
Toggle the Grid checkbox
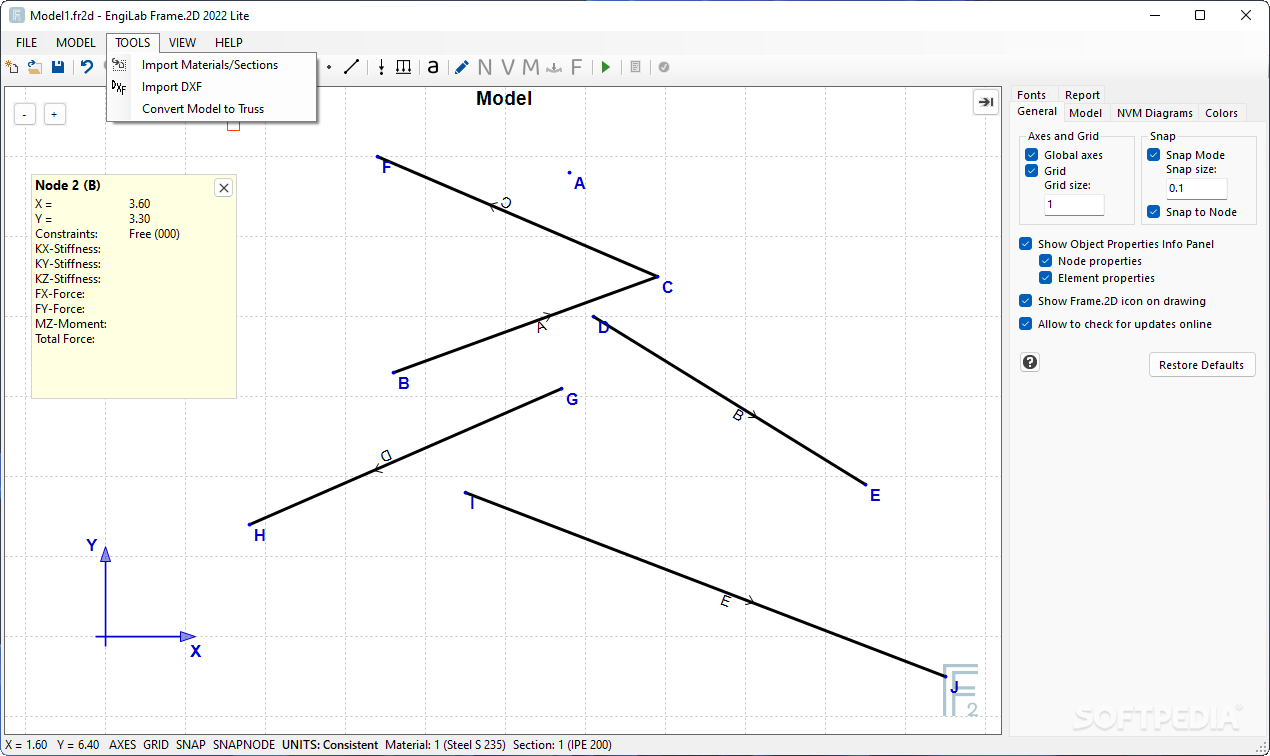(1032, 171)
